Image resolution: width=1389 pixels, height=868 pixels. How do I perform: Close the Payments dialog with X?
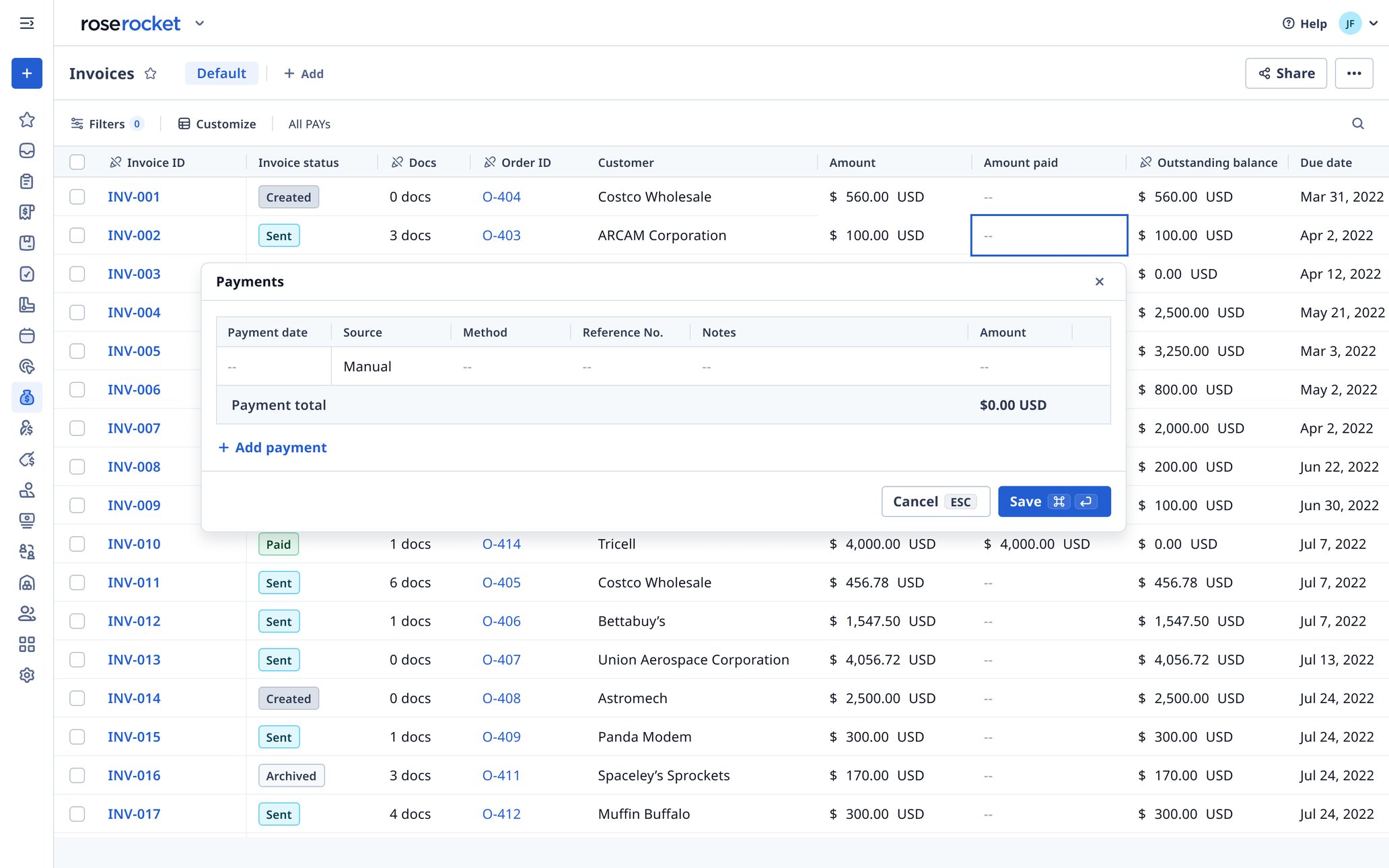[1100, 282]
